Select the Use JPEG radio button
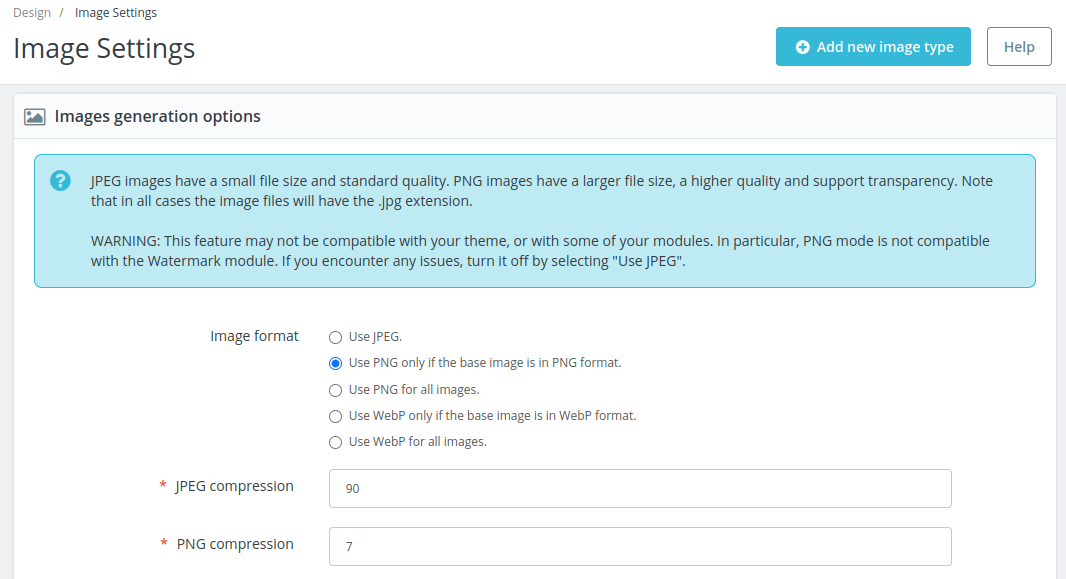The height and width of the screenshot is (579, 1066). pyautogui.click(x=335, y=337)
